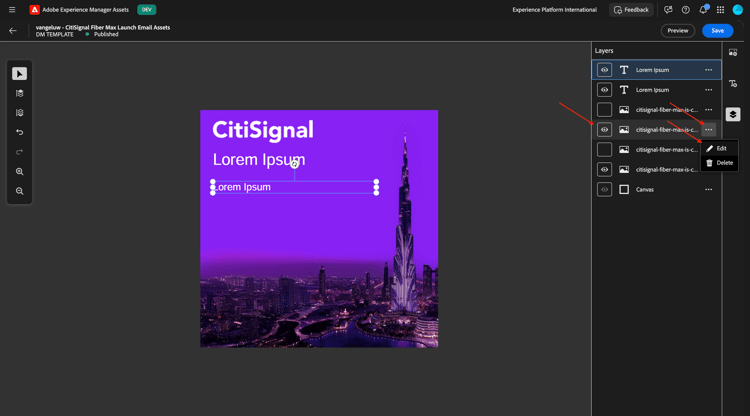Click the template title vangeluw CitiSignal Fiber Max
The width and height of the screenshot is (750, 416).
(103, 27)
